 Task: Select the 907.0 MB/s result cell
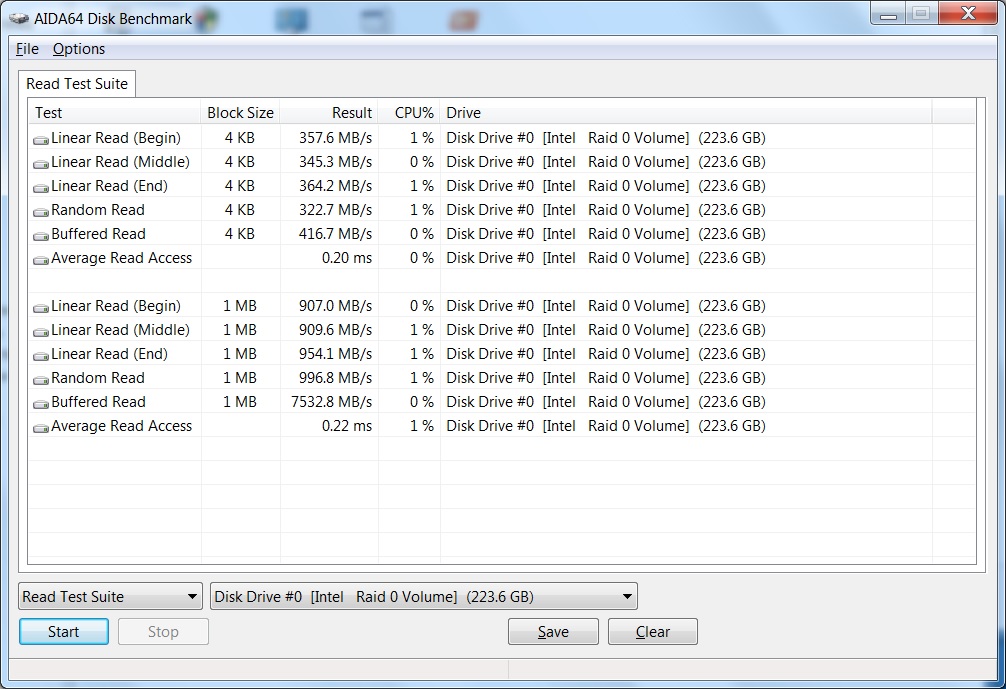point(335,306)
